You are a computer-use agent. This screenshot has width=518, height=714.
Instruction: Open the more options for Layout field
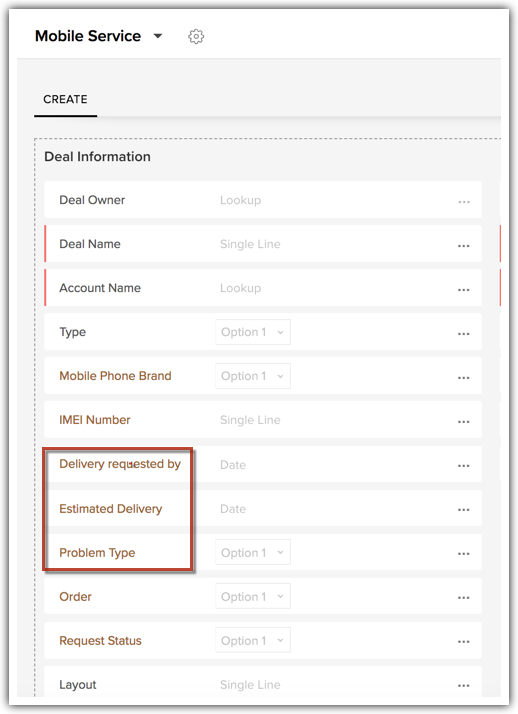(x=464, y=685)
